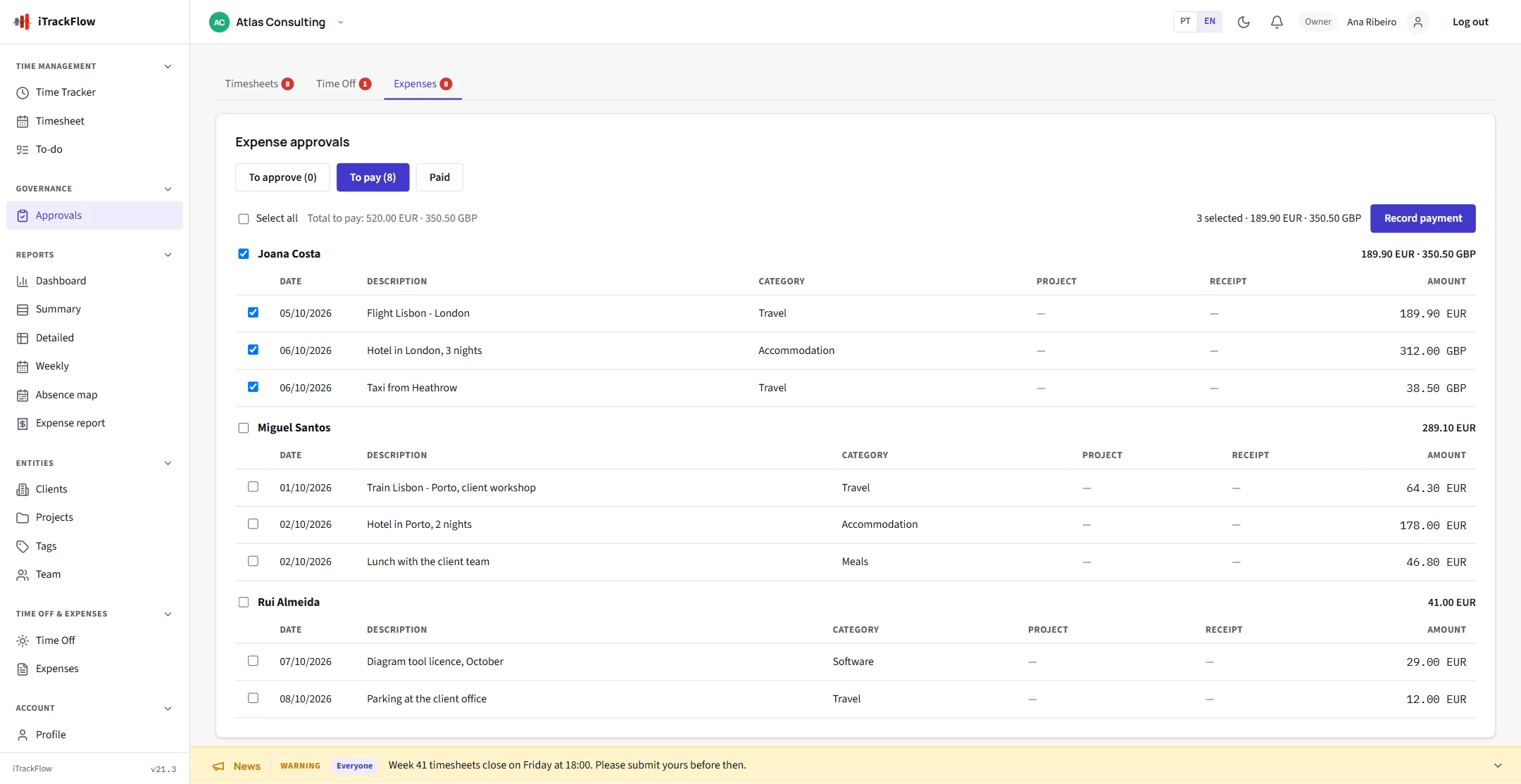This screenshot has width=1521, height=784.
Task: Click the iTrackFlow logo icon
Action: 23,22
